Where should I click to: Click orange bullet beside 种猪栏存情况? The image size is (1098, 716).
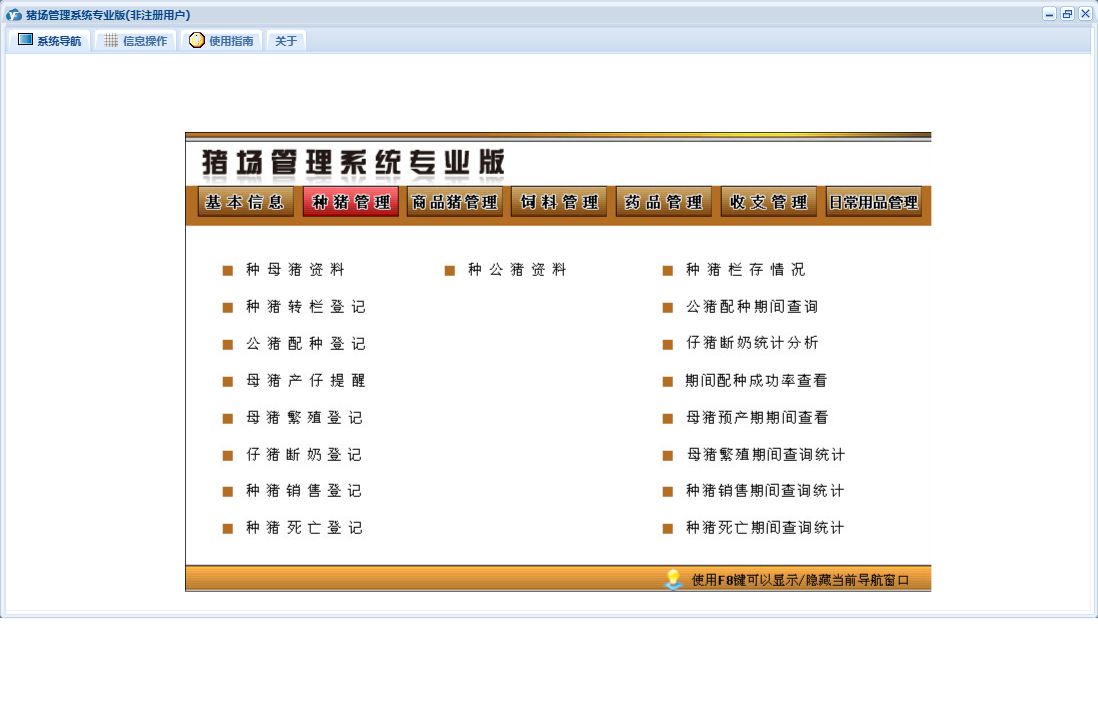pyautogui.click(x=667, y=270)
